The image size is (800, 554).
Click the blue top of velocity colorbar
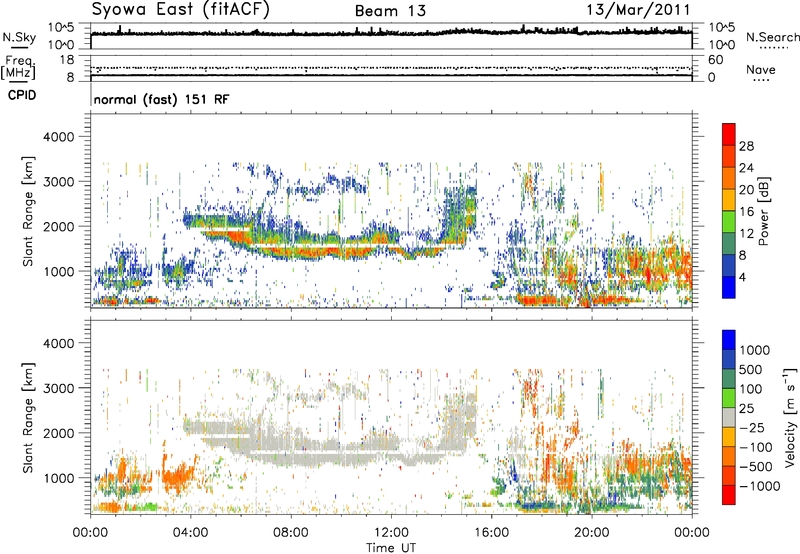[729, 340]
